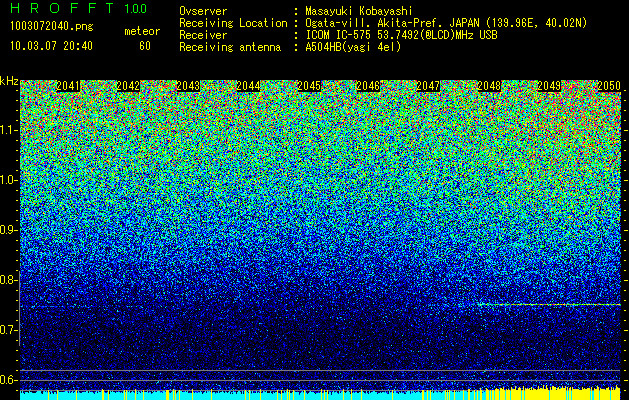Click the 0.7 kHz axis label
The height and width of the screenshot is (400, 629).
click(x=7, y=330)
